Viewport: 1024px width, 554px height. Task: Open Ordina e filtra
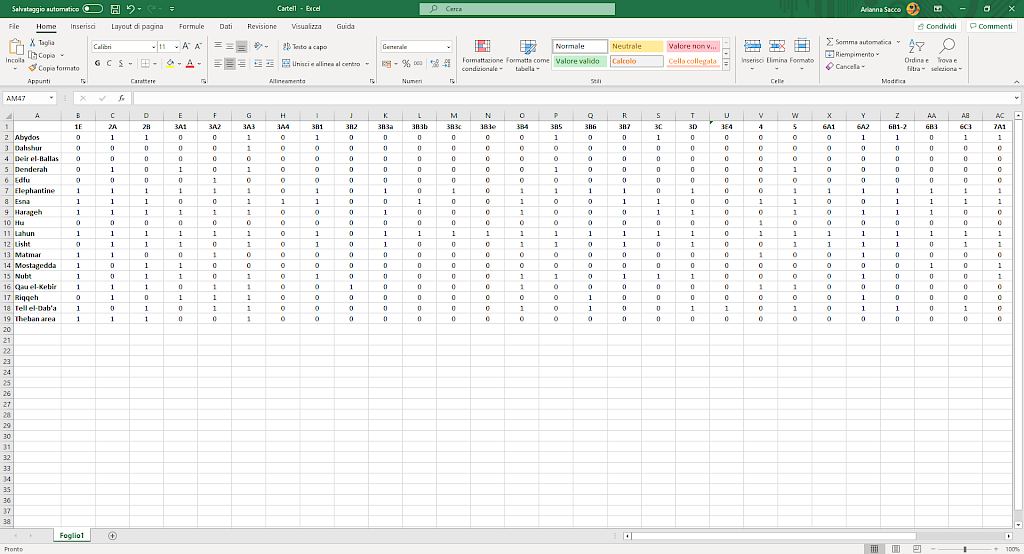[x=916, y=56]
